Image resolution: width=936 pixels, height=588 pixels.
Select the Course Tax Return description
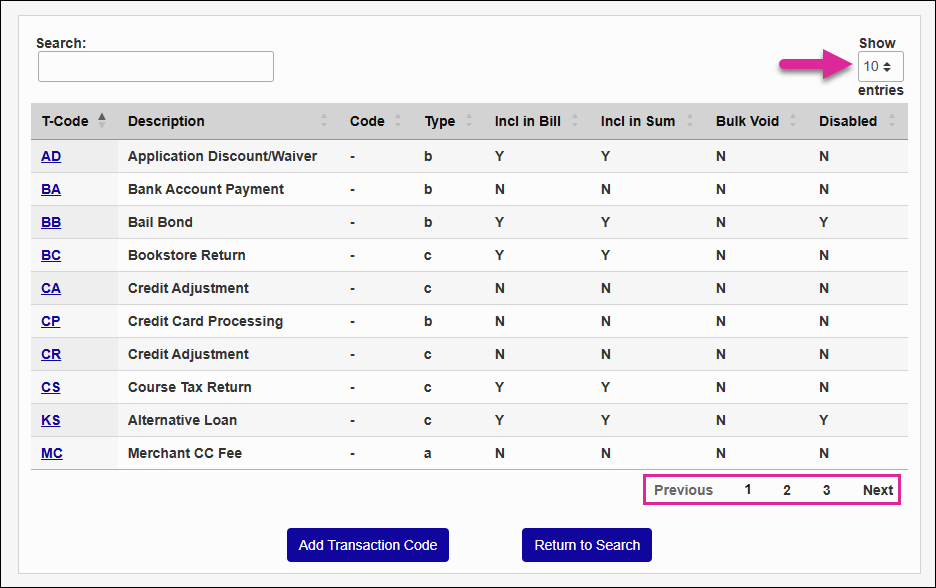[190, 387]
